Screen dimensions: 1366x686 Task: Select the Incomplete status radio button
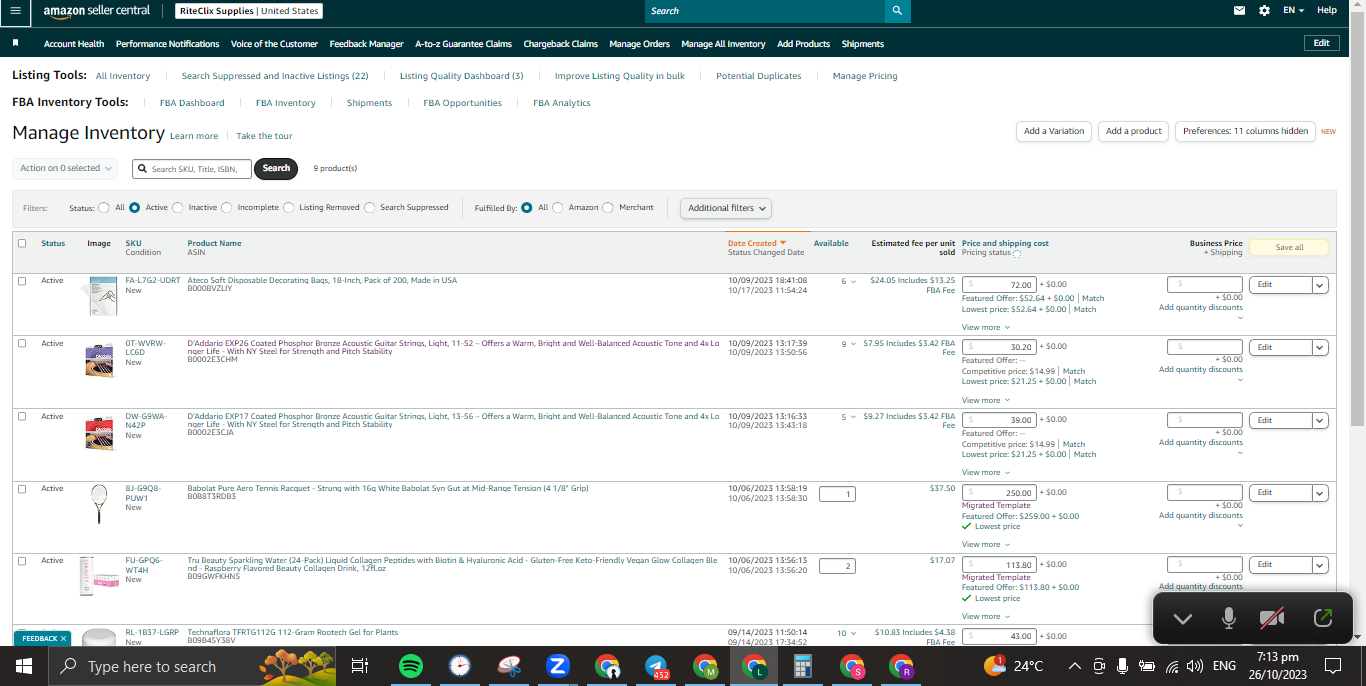(x=227, y=208)
